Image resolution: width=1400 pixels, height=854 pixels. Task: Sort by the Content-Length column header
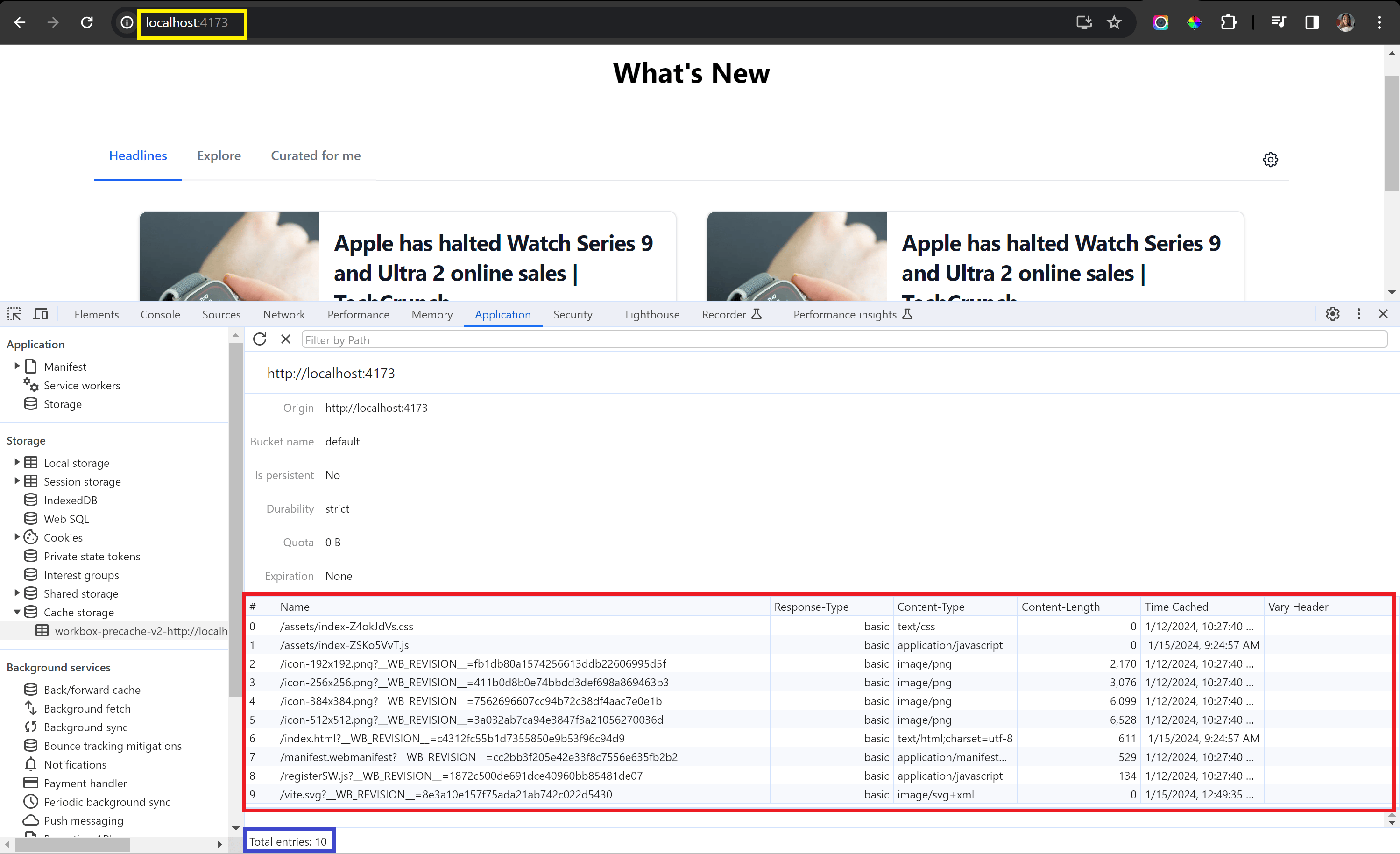point(1078,607)
